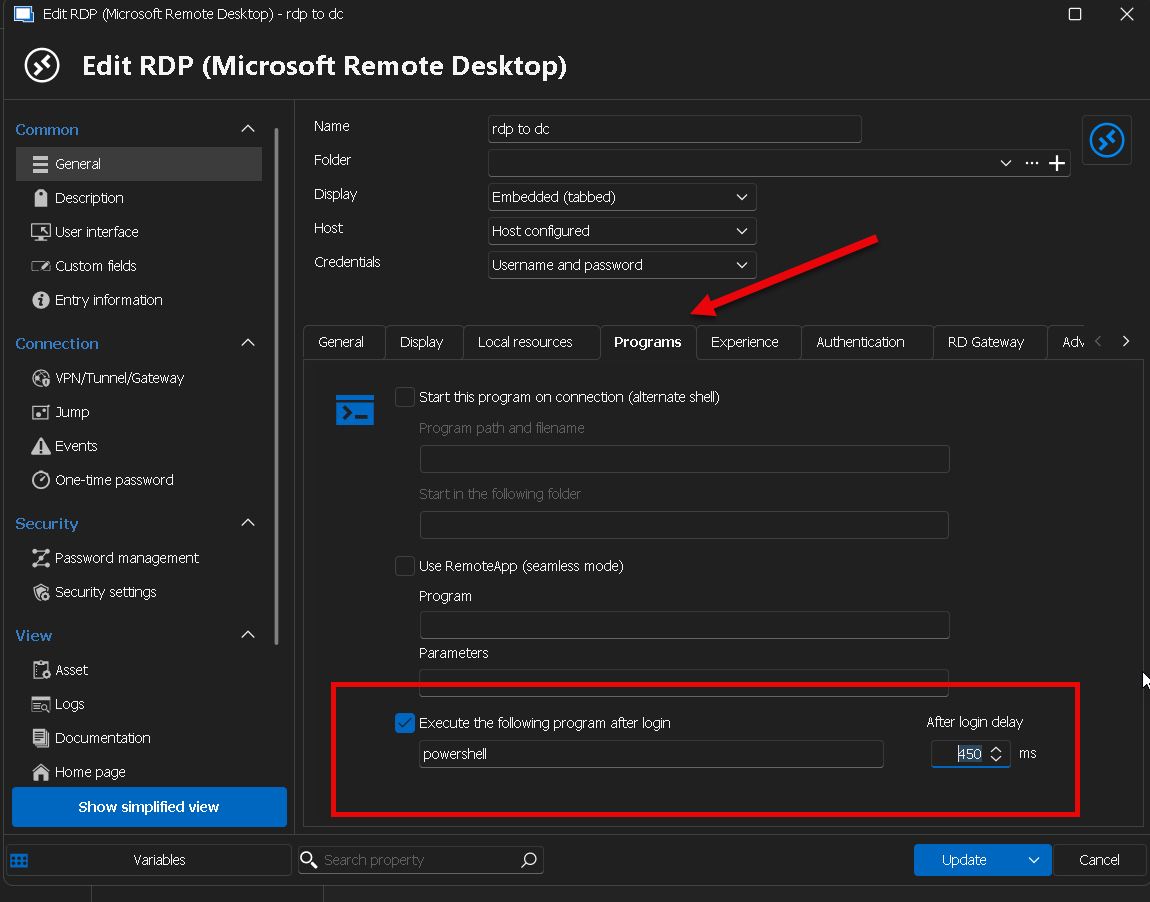The width and height of the screenshot is (1150, 902).
Task: Uncheck Execute the following program after login
Action: click(x=405, y=723)
